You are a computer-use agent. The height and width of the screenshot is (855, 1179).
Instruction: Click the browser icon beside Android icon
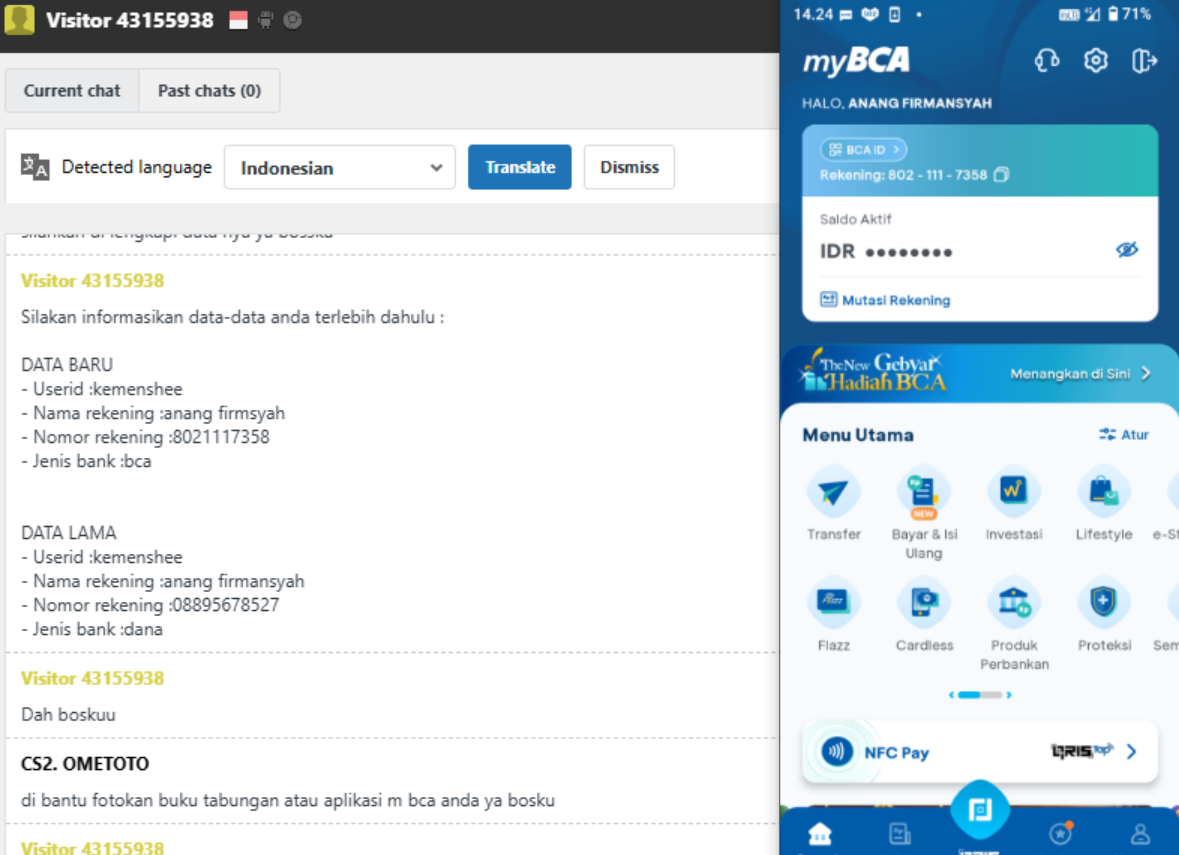[x=292, y=20]
